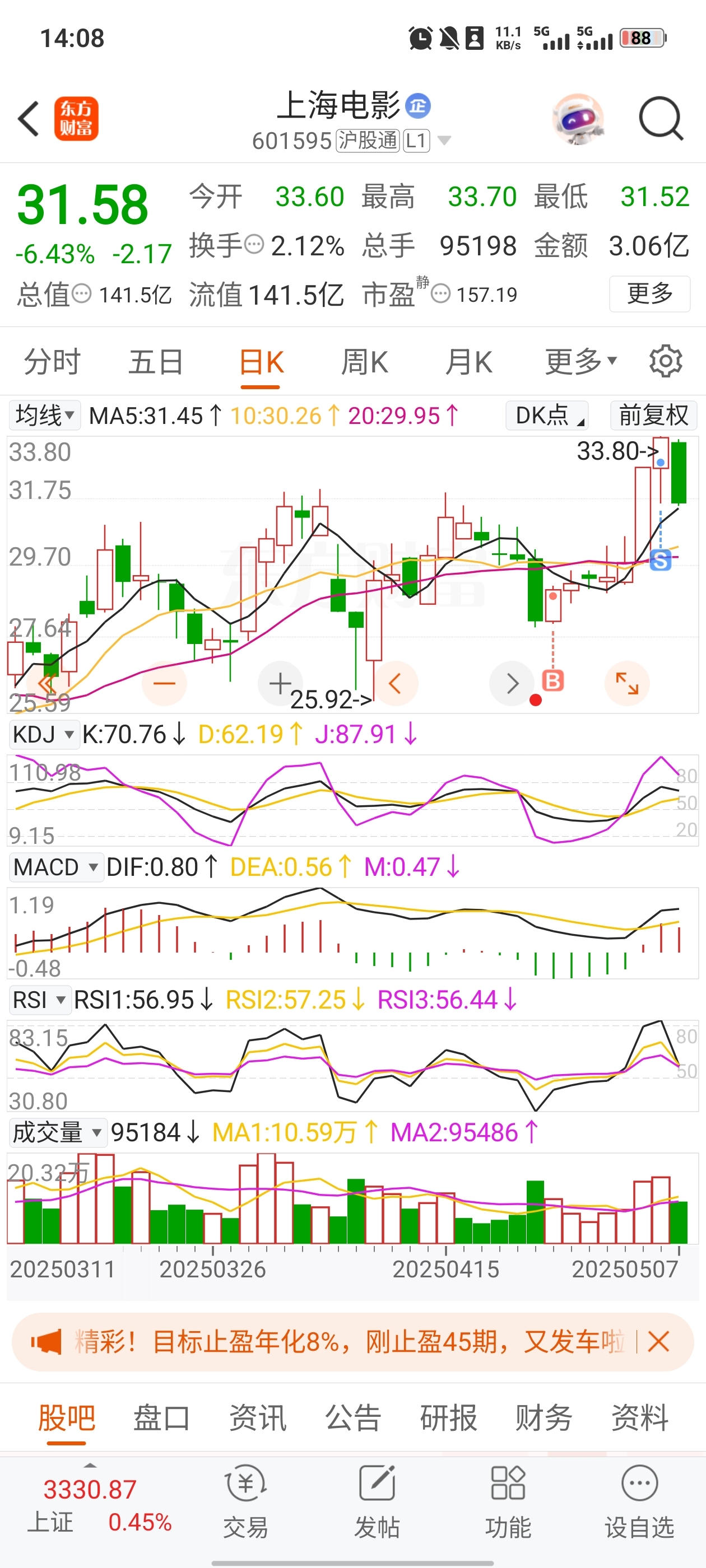This screenshot has width=706, height=1568.
Task: Select the 日K chart tab
Action: 261,362
